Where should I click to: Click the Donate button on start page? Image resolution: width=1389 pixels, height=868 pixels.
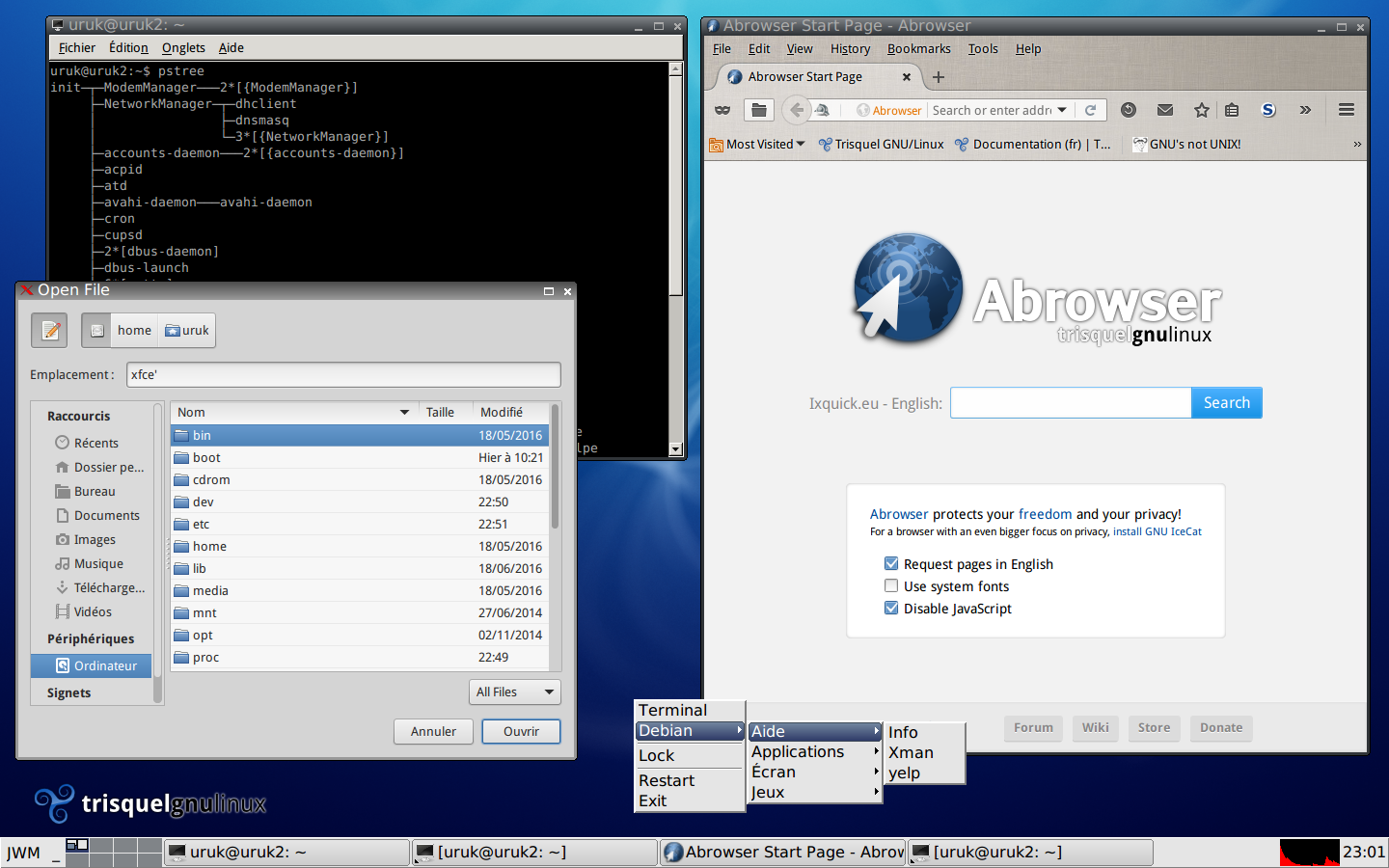tap(1221, 727)
